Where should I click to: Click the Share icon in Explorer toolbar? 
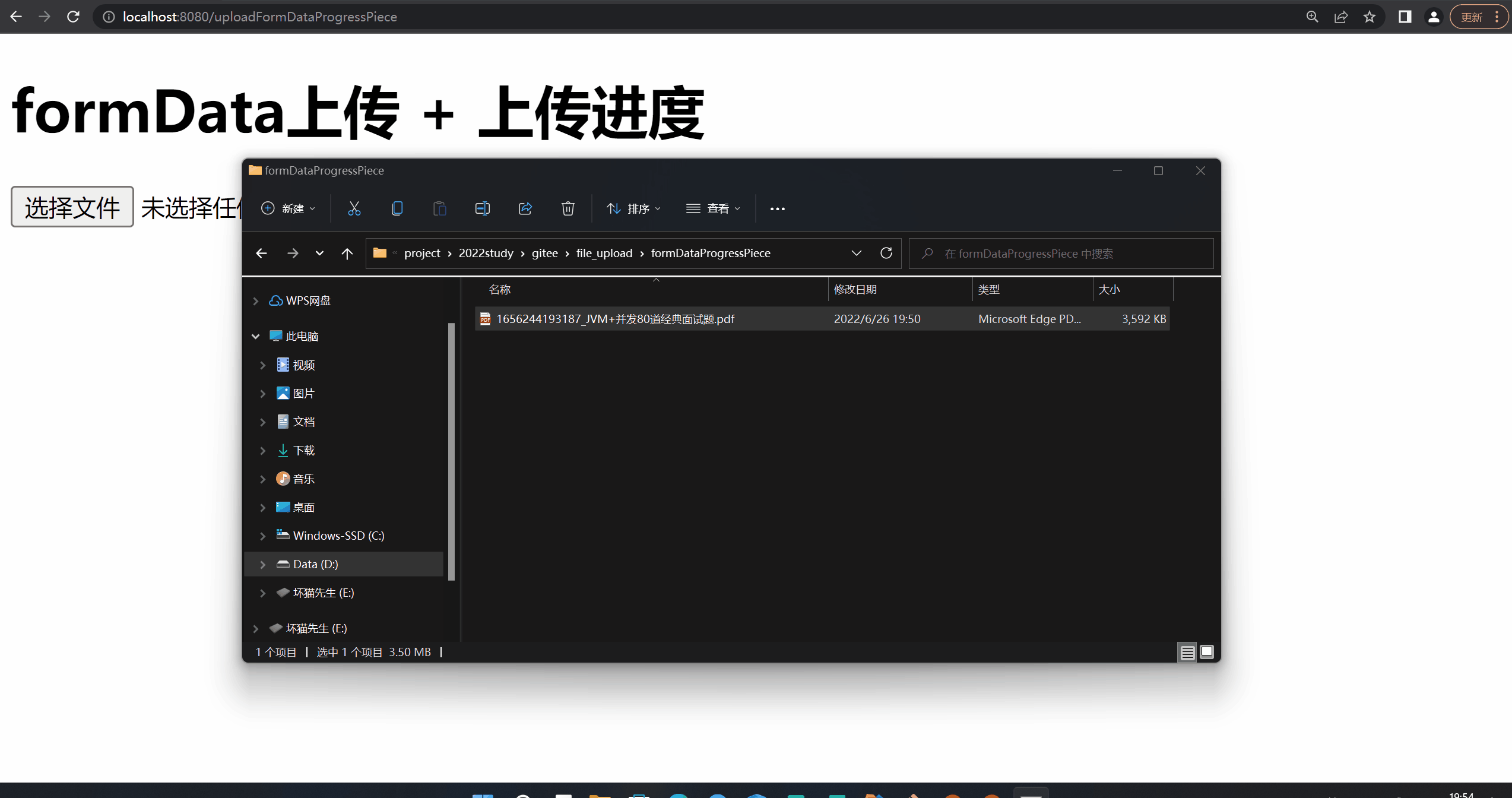[525, 208]
